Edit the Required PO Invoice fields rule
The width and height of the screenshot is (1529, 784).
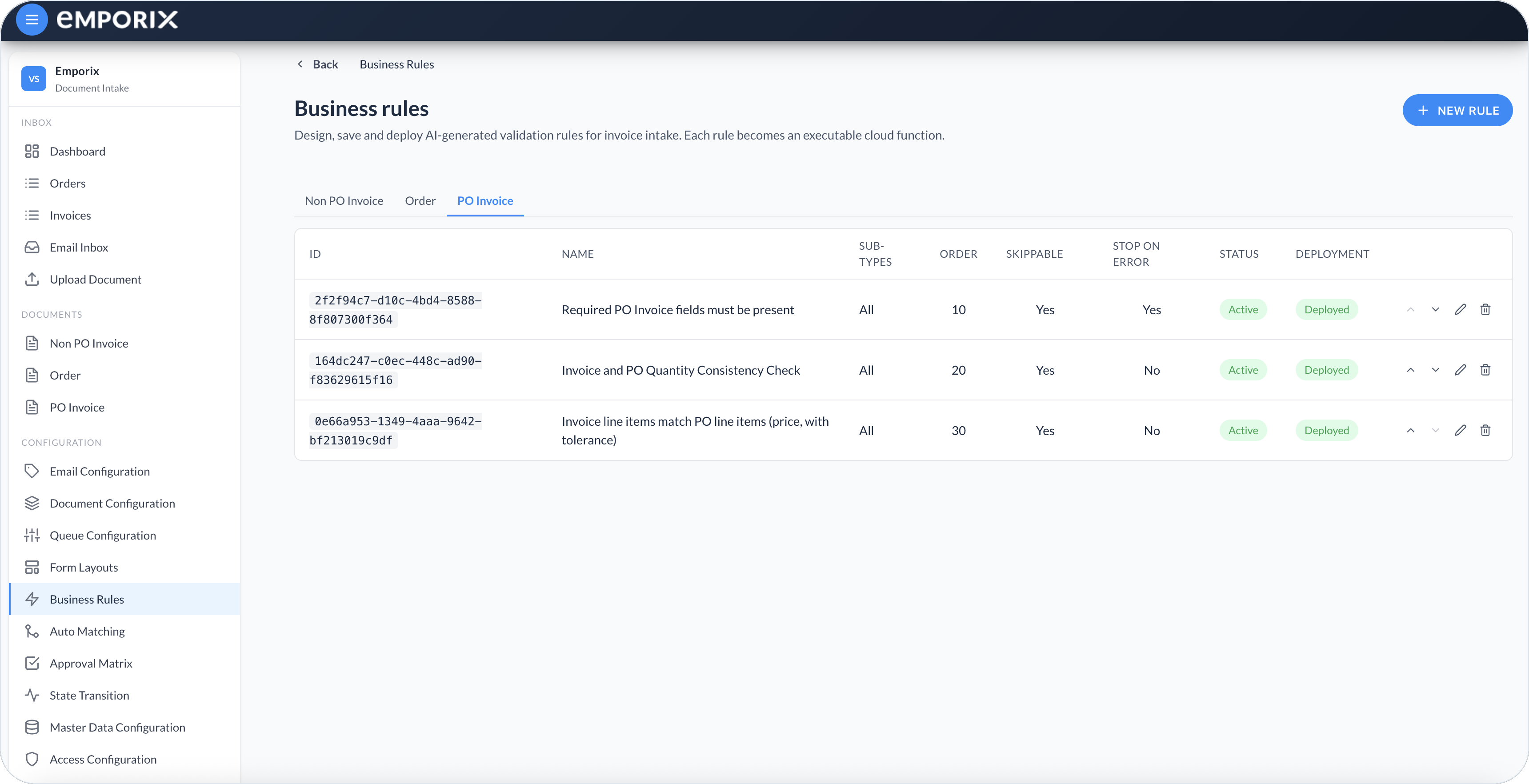coord(1460,309)
